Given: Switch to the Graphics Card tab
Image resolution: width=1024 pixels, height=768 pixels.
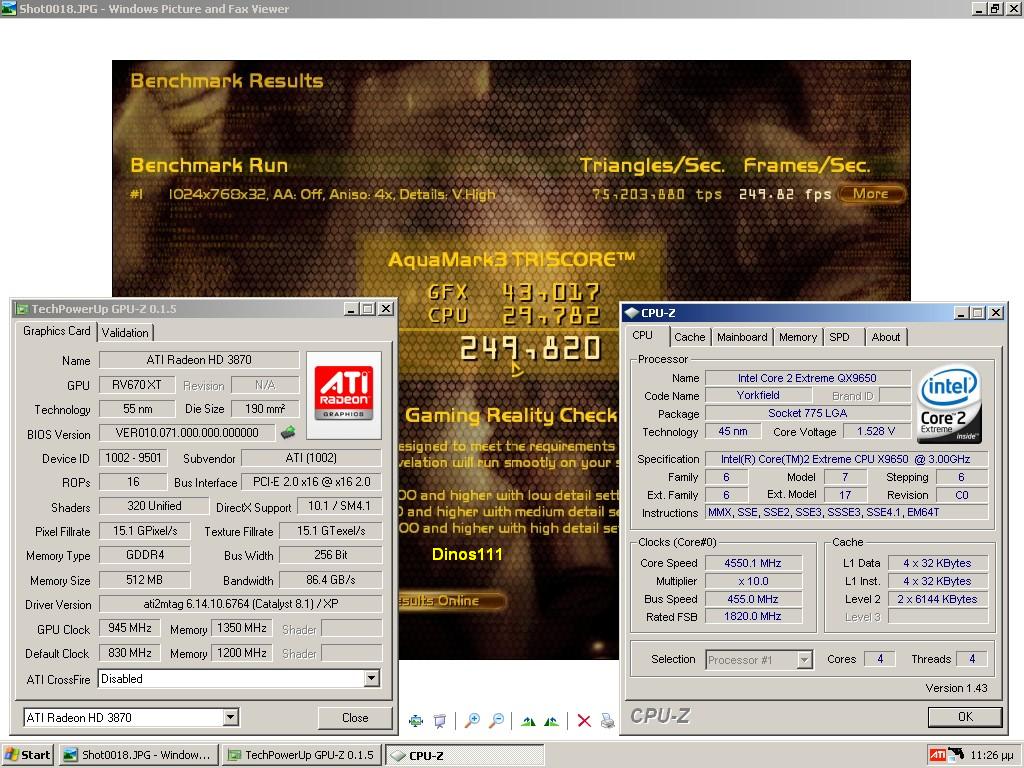Looking at the screenshot, I should click(x=57, y=331).
